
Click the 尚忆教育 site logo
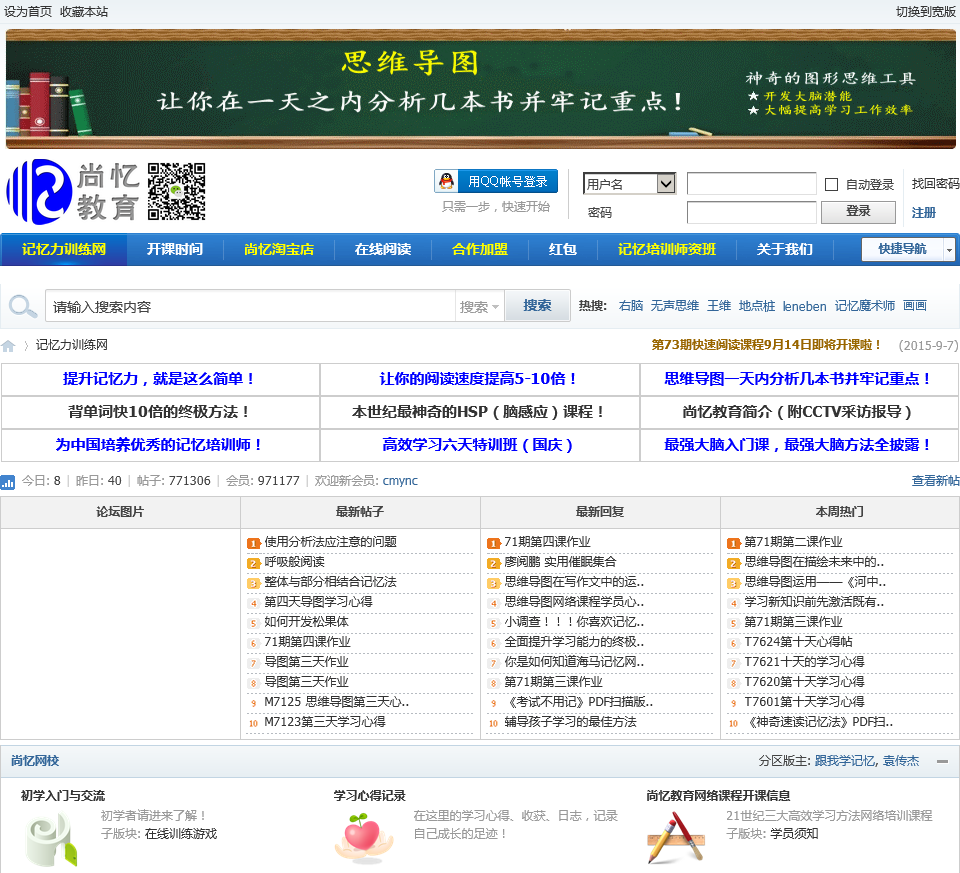73,191
